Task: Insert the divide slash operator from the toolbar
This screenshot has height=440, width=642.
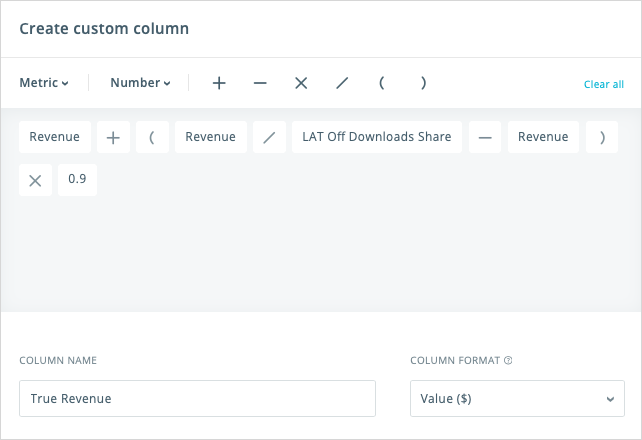Action: pos(342,83)
